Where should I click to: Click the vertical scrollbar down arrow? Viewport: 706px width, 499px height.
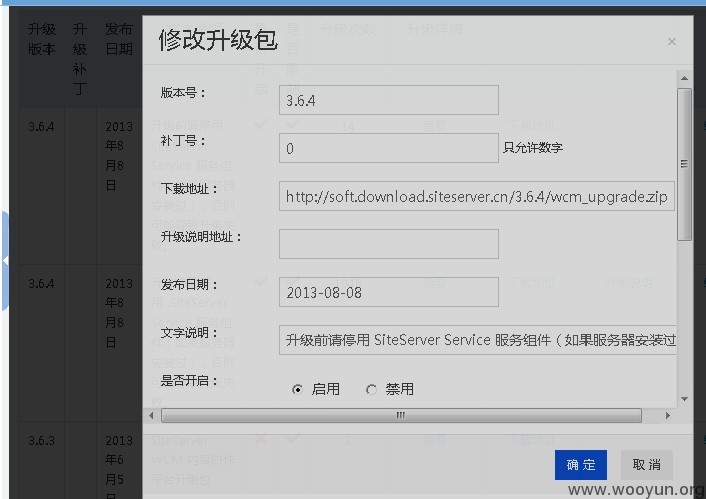684,399
